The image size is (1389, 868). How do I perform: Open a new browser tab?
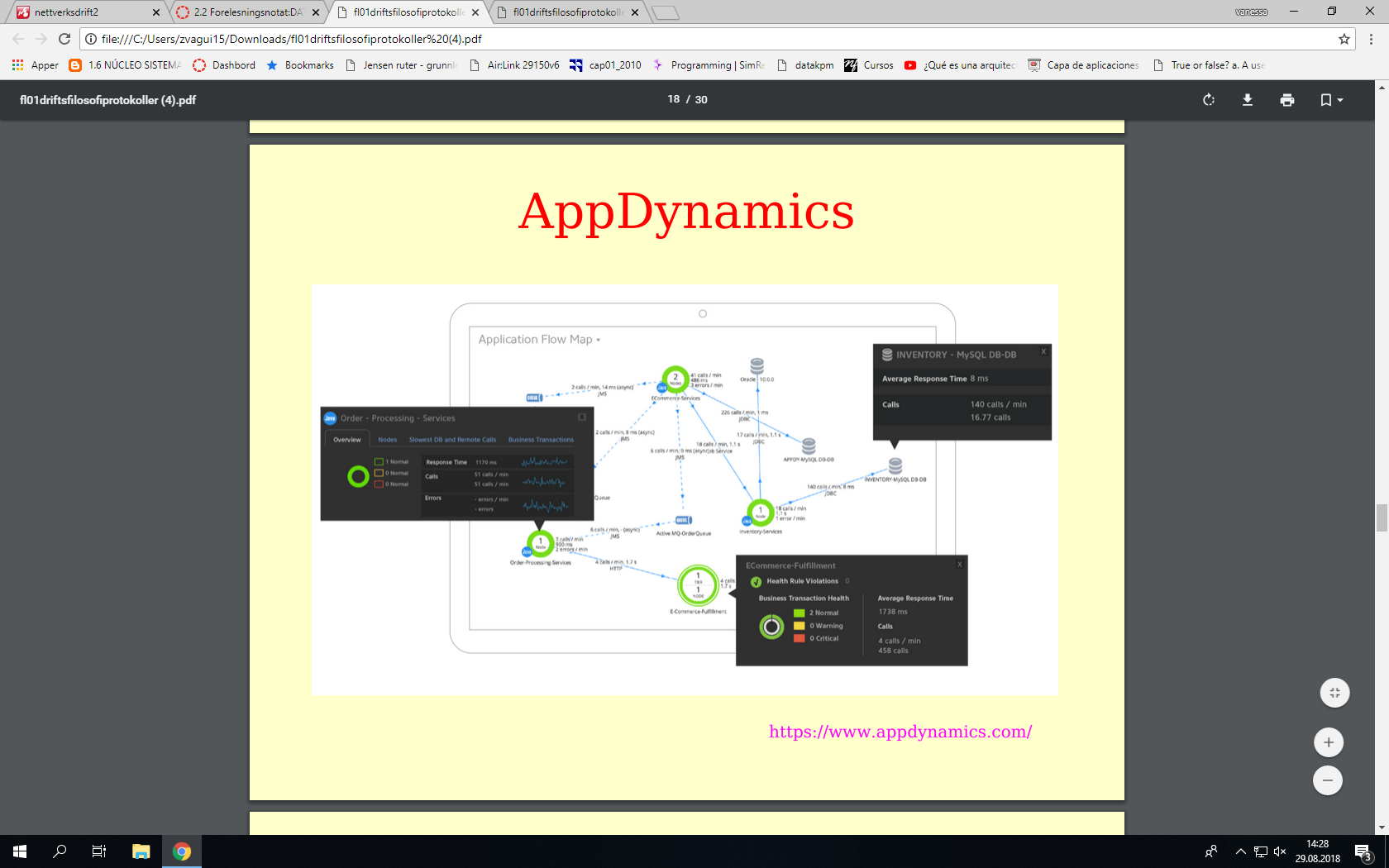click(x=666, y=12)
